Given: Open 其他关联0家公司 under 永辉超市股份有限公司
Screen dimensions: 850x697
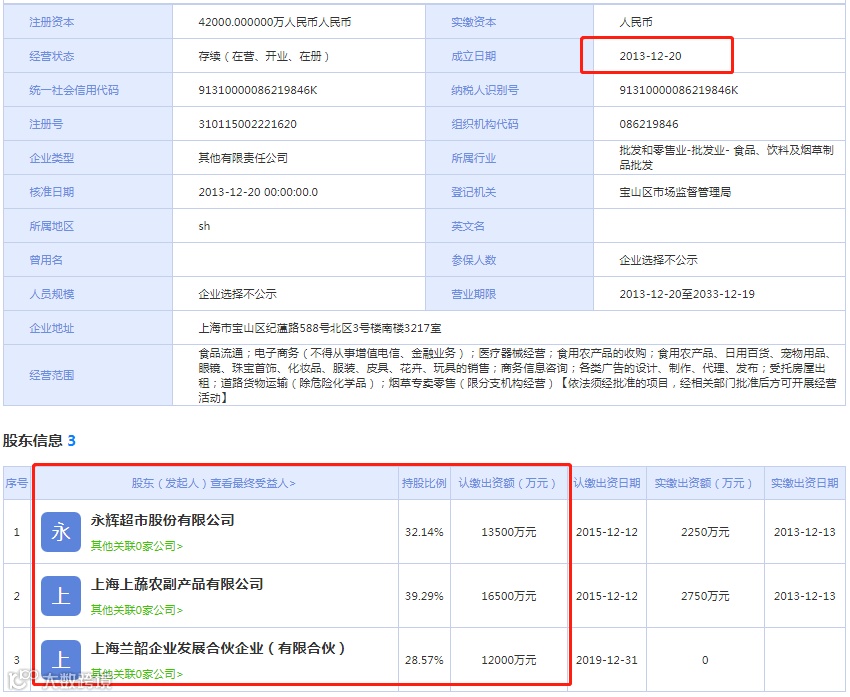Looking at the screenshot, I should click(137, 546).
